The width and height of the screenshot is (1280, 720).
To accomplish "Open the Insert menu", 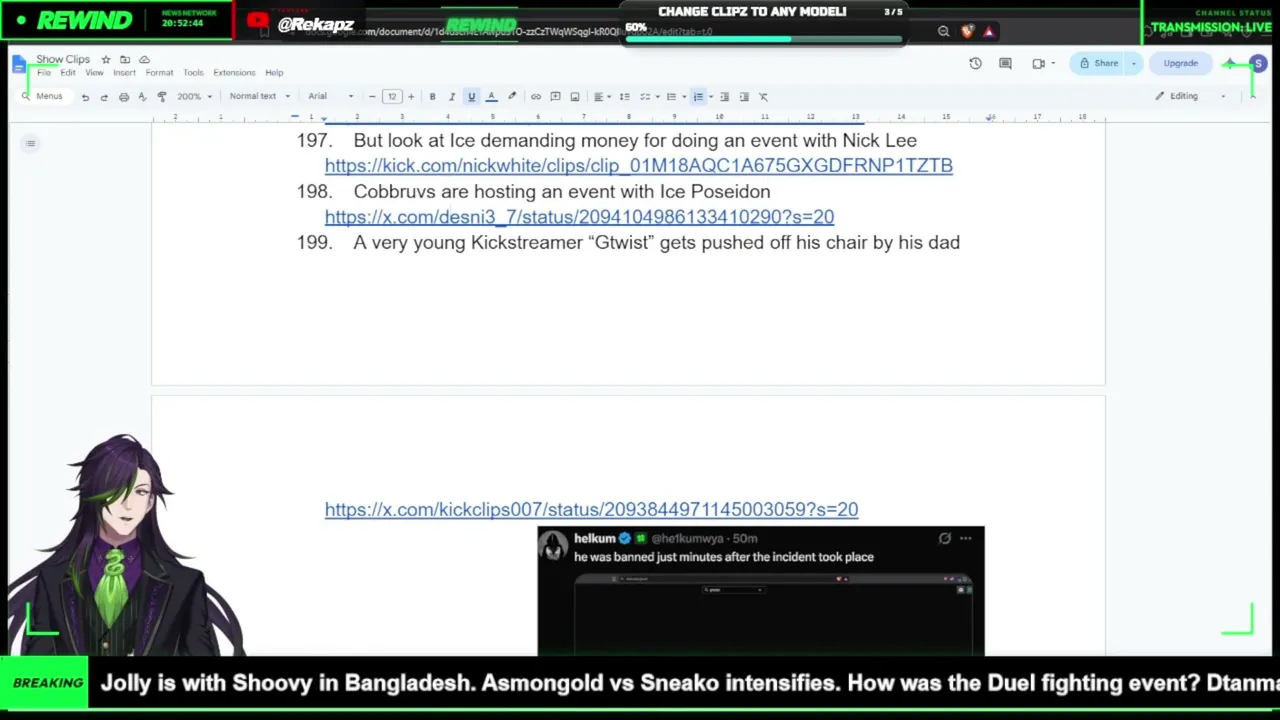I will click(x=124, y=73).
